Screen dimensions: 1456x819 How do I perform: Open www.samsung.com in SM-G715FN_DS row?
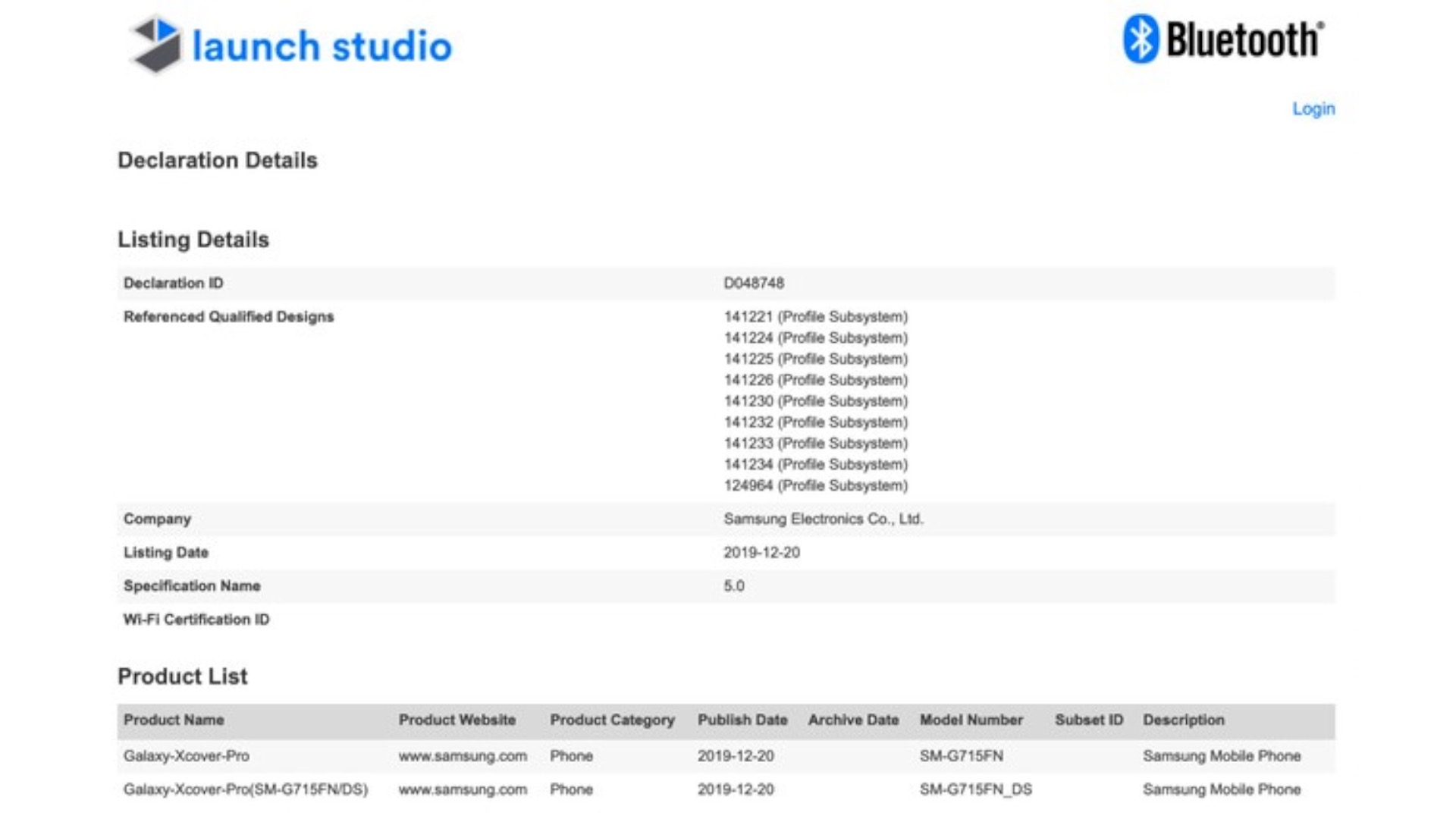click(x=463, y=789)
